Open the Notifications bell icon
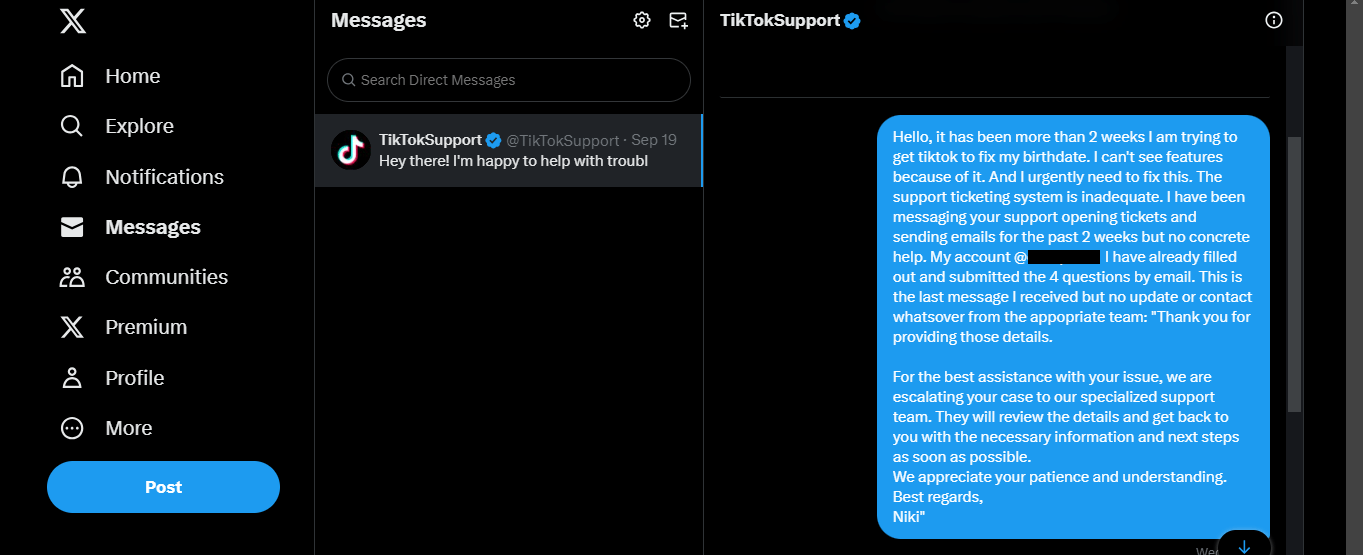The width and height of the screenshot is (1363, 555). pos(72,177)
